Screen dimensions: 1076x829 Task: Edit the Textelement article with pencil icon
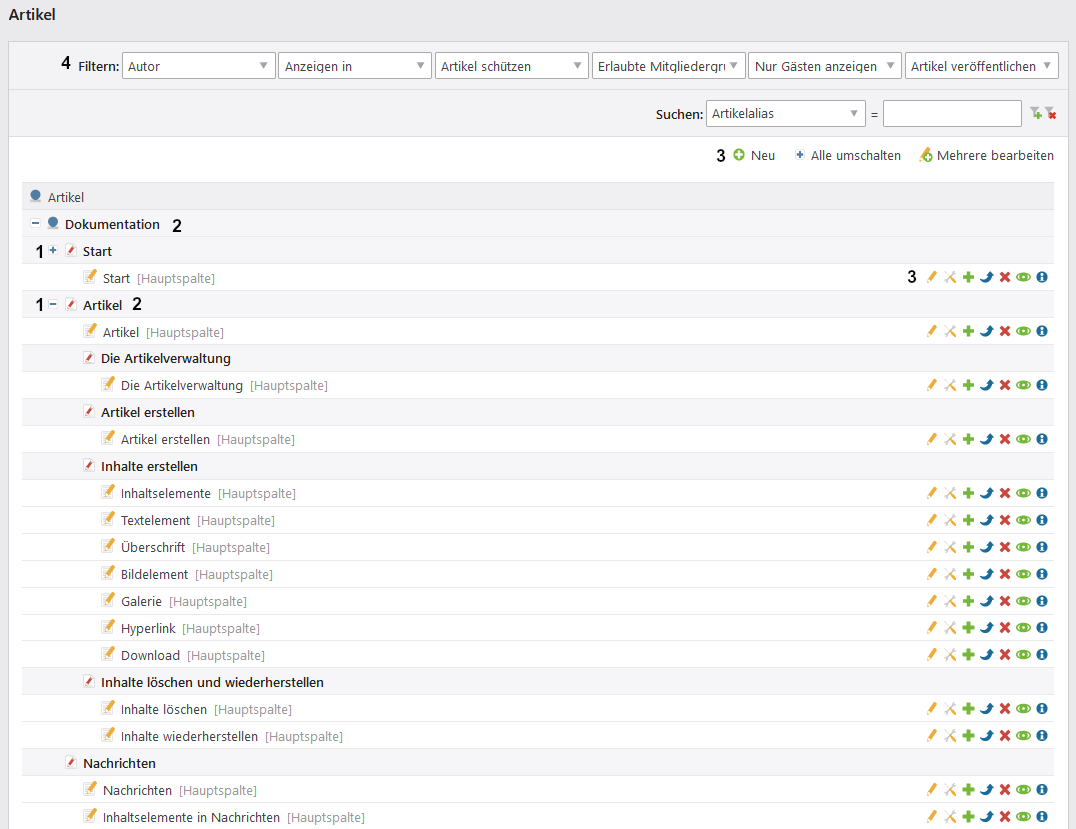tap(931, 520)
